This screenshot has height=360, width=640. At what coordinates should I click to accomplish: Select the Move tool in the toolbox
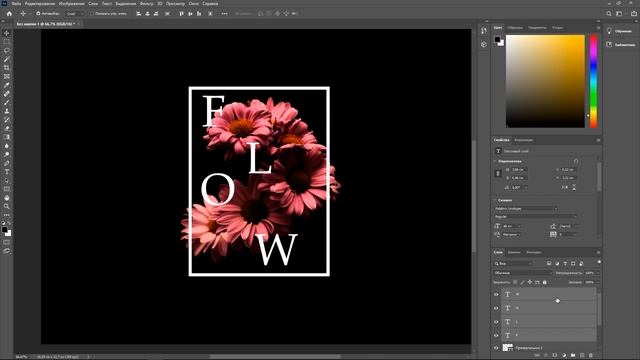coord(7,33)
